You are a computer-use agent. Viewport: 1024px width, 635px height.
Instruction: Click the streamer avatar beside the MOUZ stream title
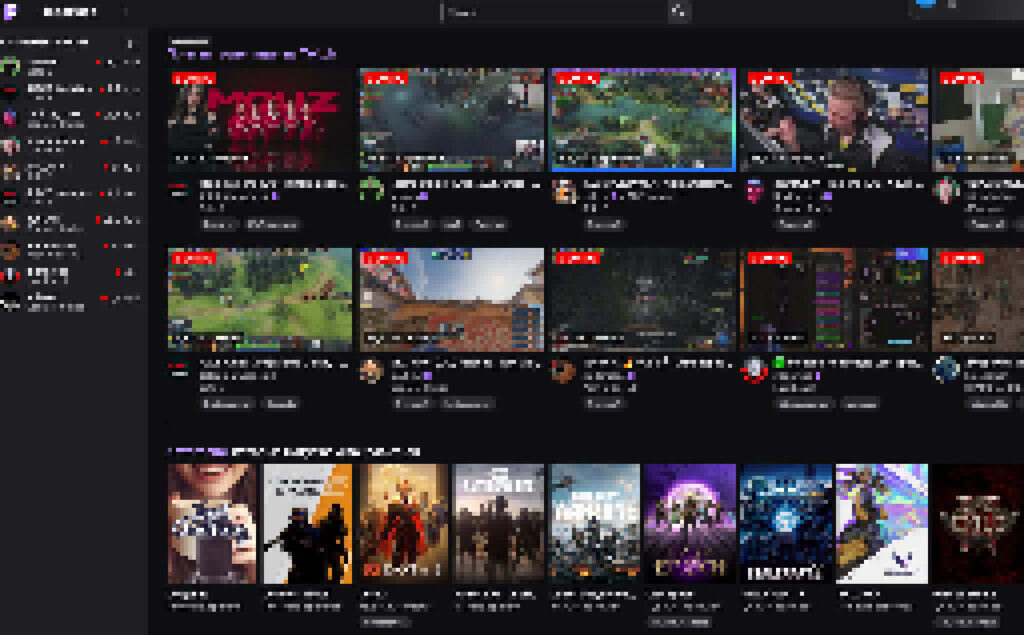pyautogui.click(x=179, y=191)
